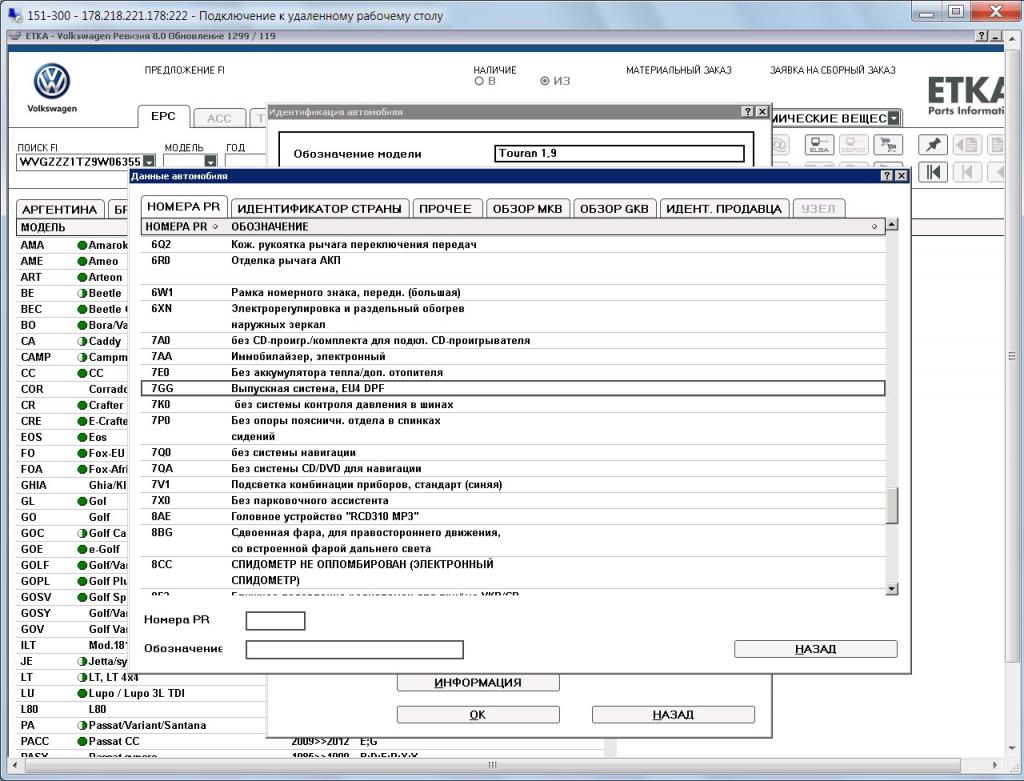The height and width of the screenshot is (781, 1024).
Task: Expand the ХИМИЧЕСКИЕ ВЕЩЕСТВА dropdown arrow
Action: coord(894,118)
